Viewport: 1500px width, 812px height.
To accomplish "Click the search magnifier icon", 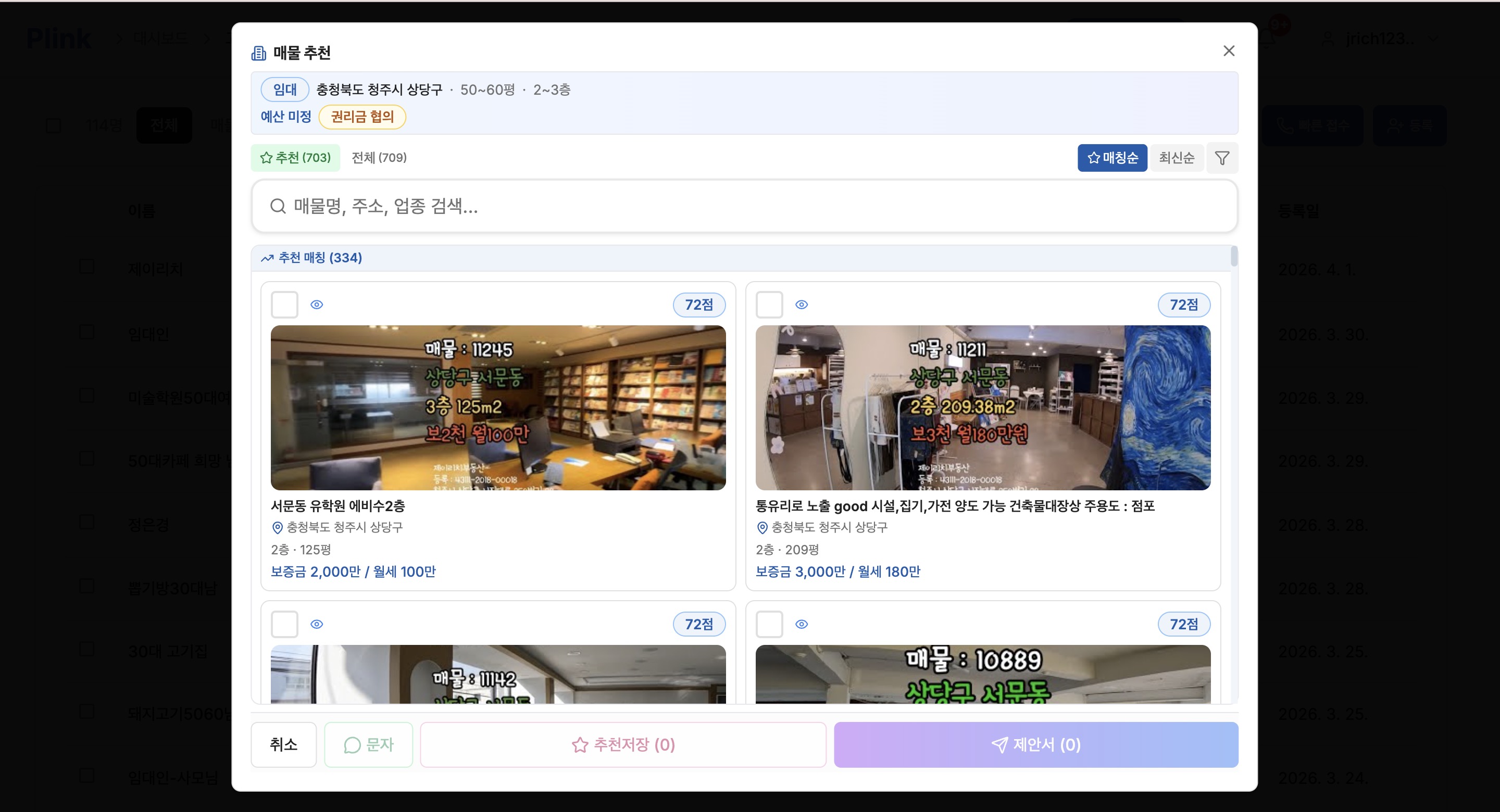I will pos(278,206).
